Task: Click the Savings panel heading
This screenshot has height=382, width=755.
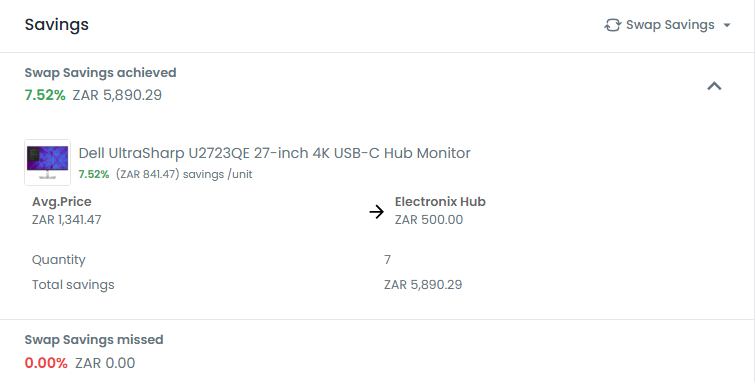Action: [57, 25]
